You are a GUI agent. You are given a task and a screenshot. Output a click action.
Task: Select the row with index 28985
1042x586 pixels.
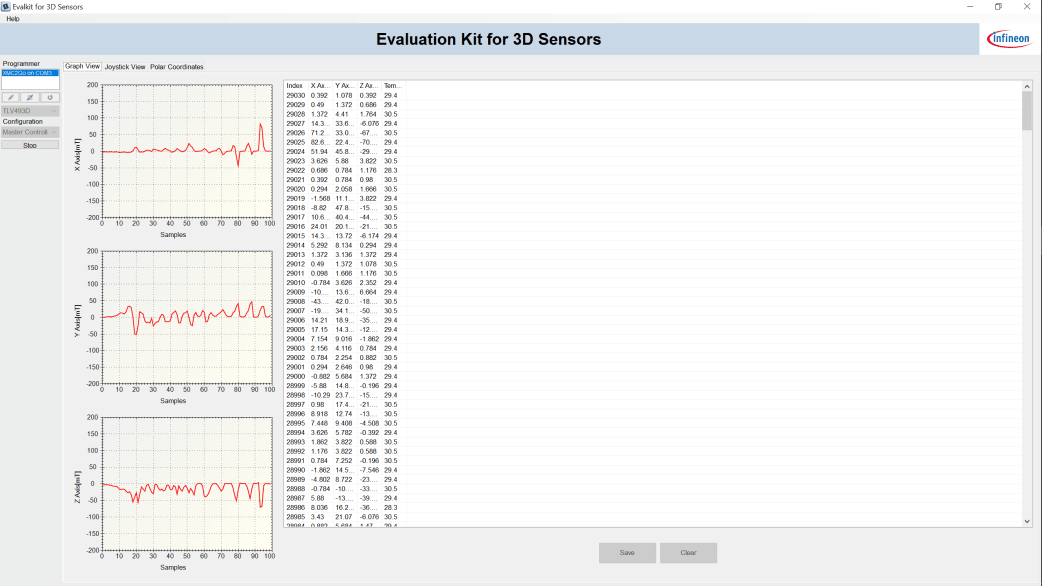tap(344, 517)
